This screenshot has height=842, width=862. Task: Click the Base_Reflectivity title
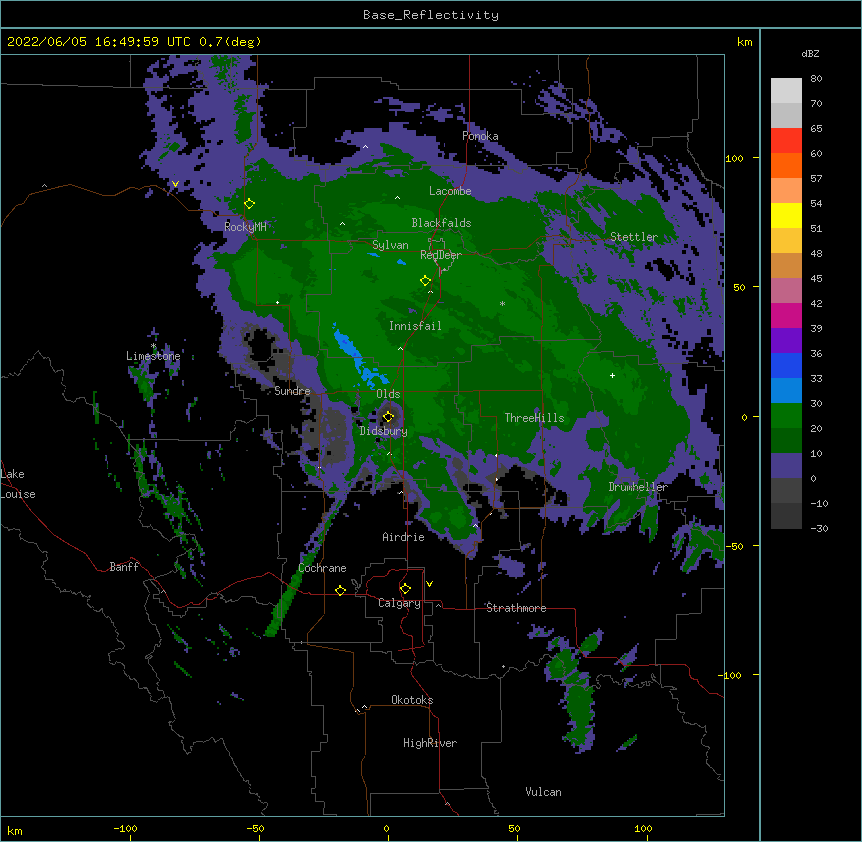pos(431,15)
